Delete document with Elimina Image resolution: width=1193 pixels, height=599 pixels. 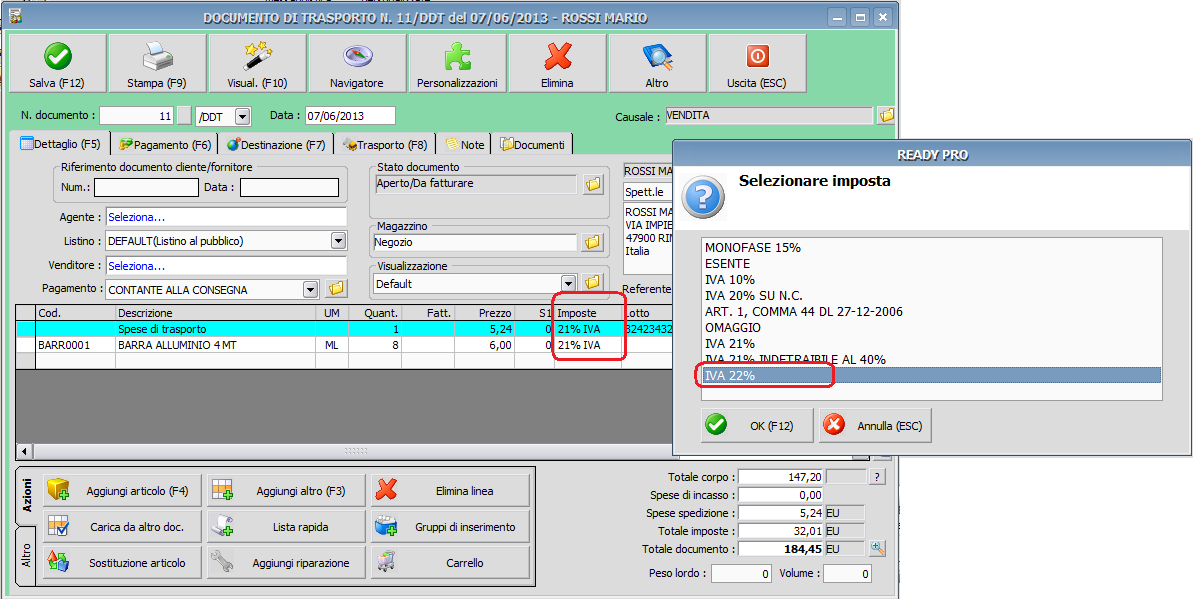point(558,64)
